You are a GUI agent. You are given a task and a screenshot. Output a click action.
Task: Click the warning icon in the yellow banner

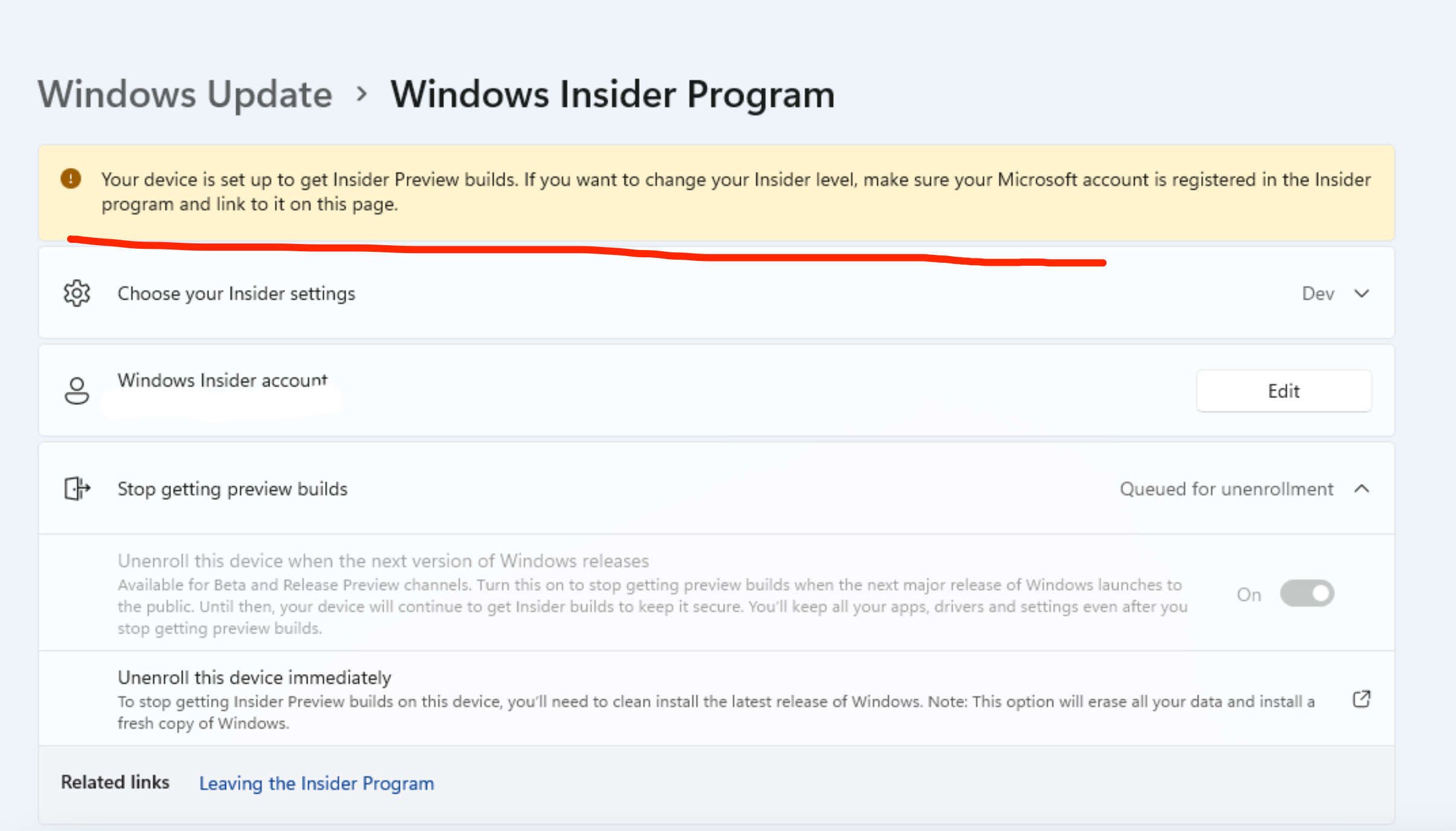tap(71, 179)
